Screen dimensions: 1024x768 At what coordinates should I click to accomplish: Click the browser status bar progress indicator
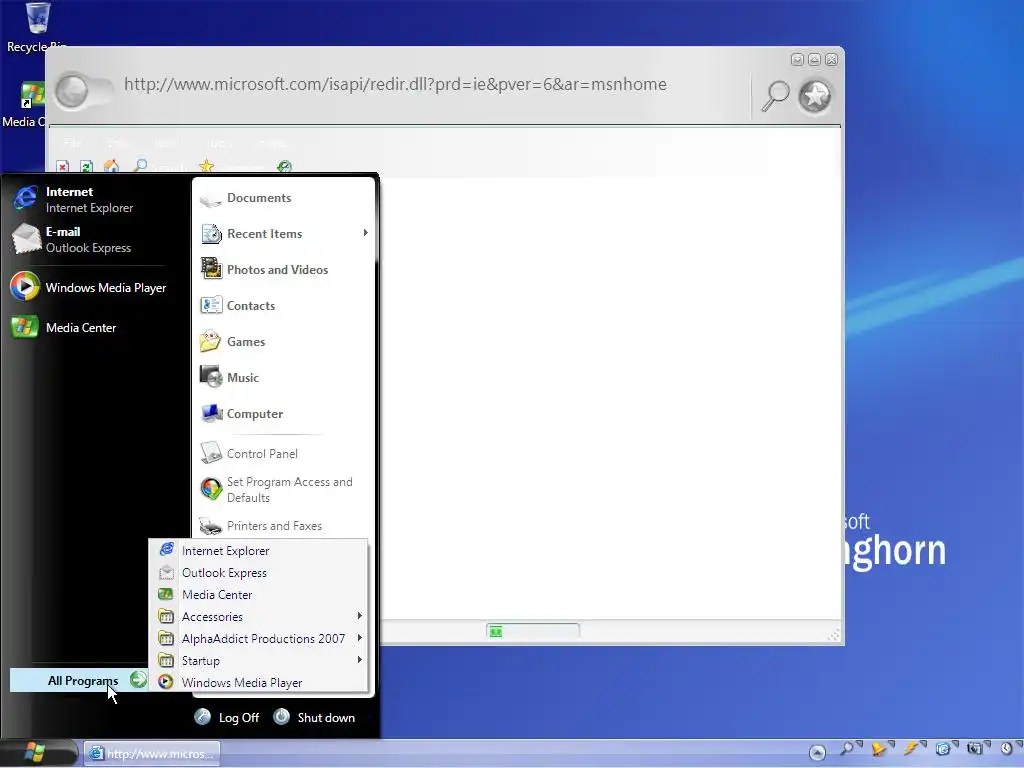[x=532, y=631]
